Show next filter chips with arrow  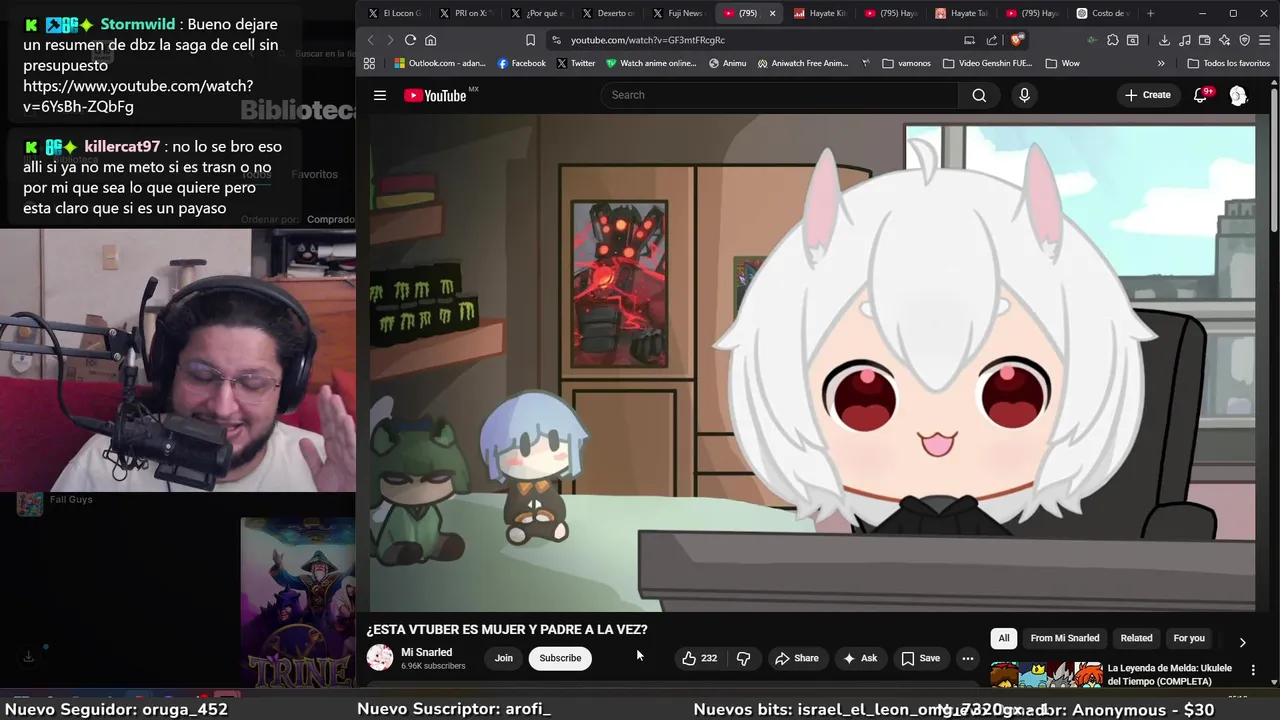(1242, 642)
